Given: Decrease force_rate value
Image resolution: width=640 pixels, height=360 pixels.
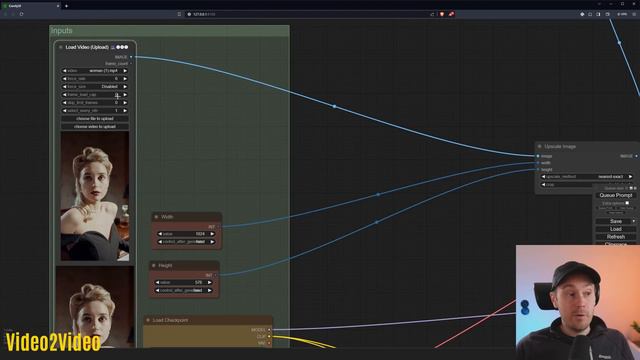Looking at the screenshot, I should [x=64, y=79].
